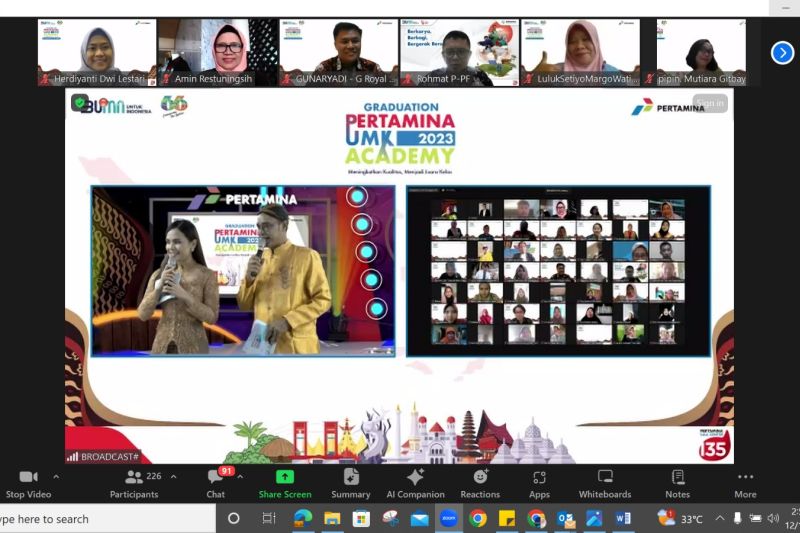800x533 pixels.
Task: Open the weather widget showing 33°C
Action: coord(680,519)
